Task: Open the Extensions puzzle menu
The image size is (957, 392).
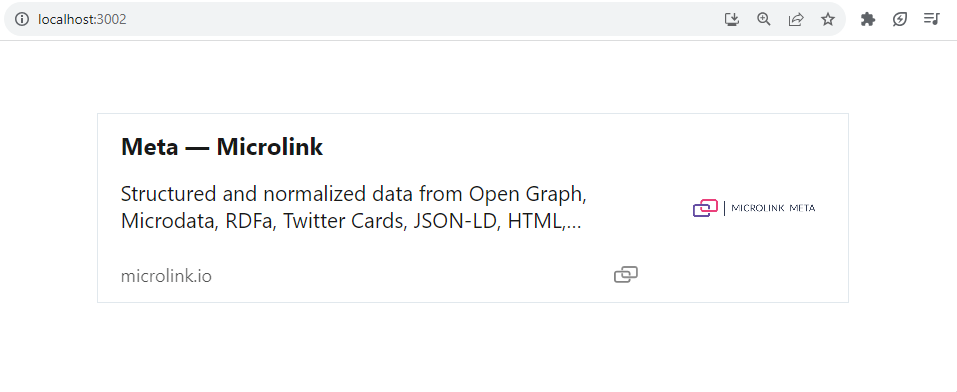Action: pyautogui.click(x=868, y=20)
